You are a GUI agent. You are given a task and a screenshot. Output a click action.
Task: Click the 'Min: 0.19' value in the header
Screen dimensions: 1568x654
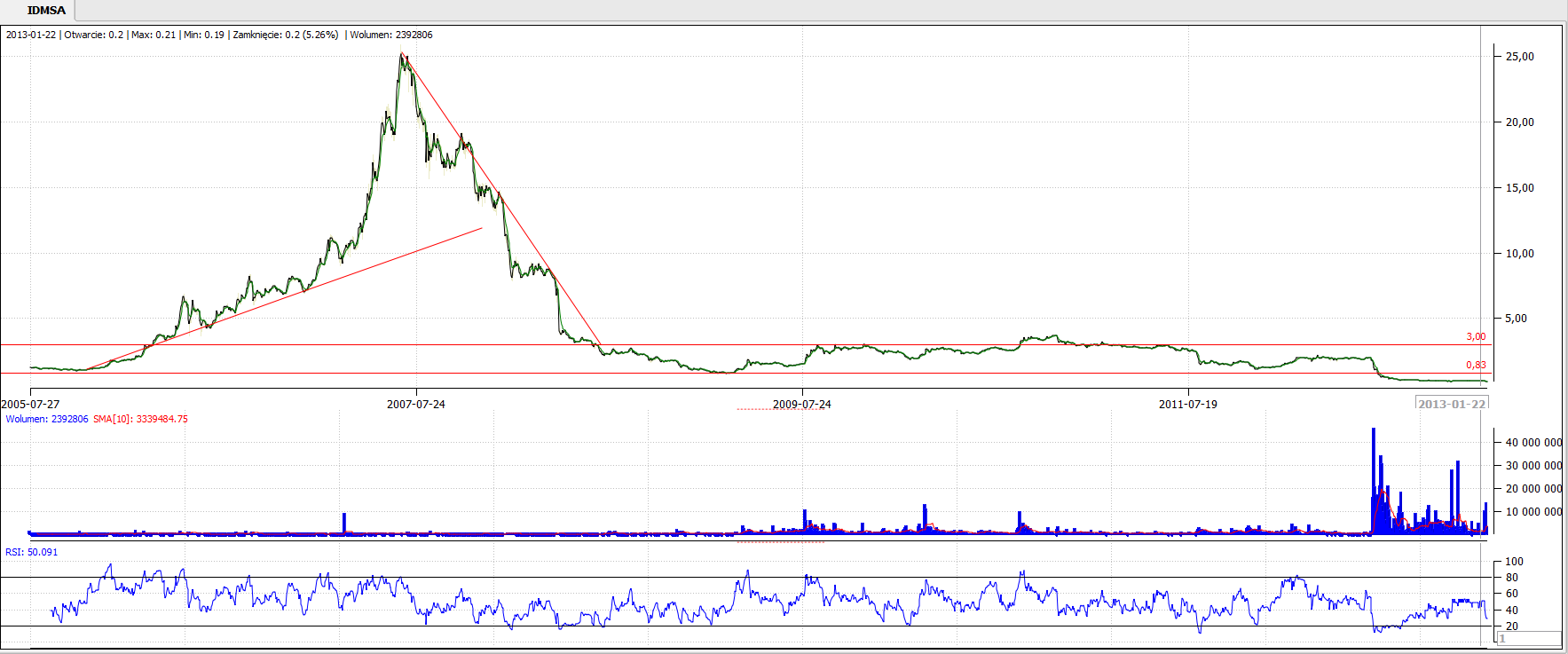click(204, 35)
